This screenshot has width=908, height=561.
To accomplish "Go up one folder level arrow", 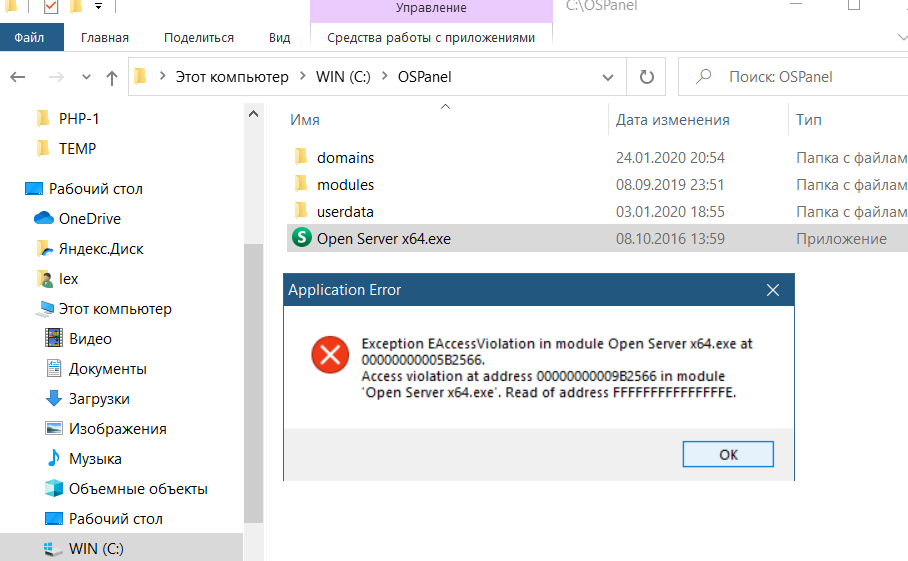I will [112, 77].
